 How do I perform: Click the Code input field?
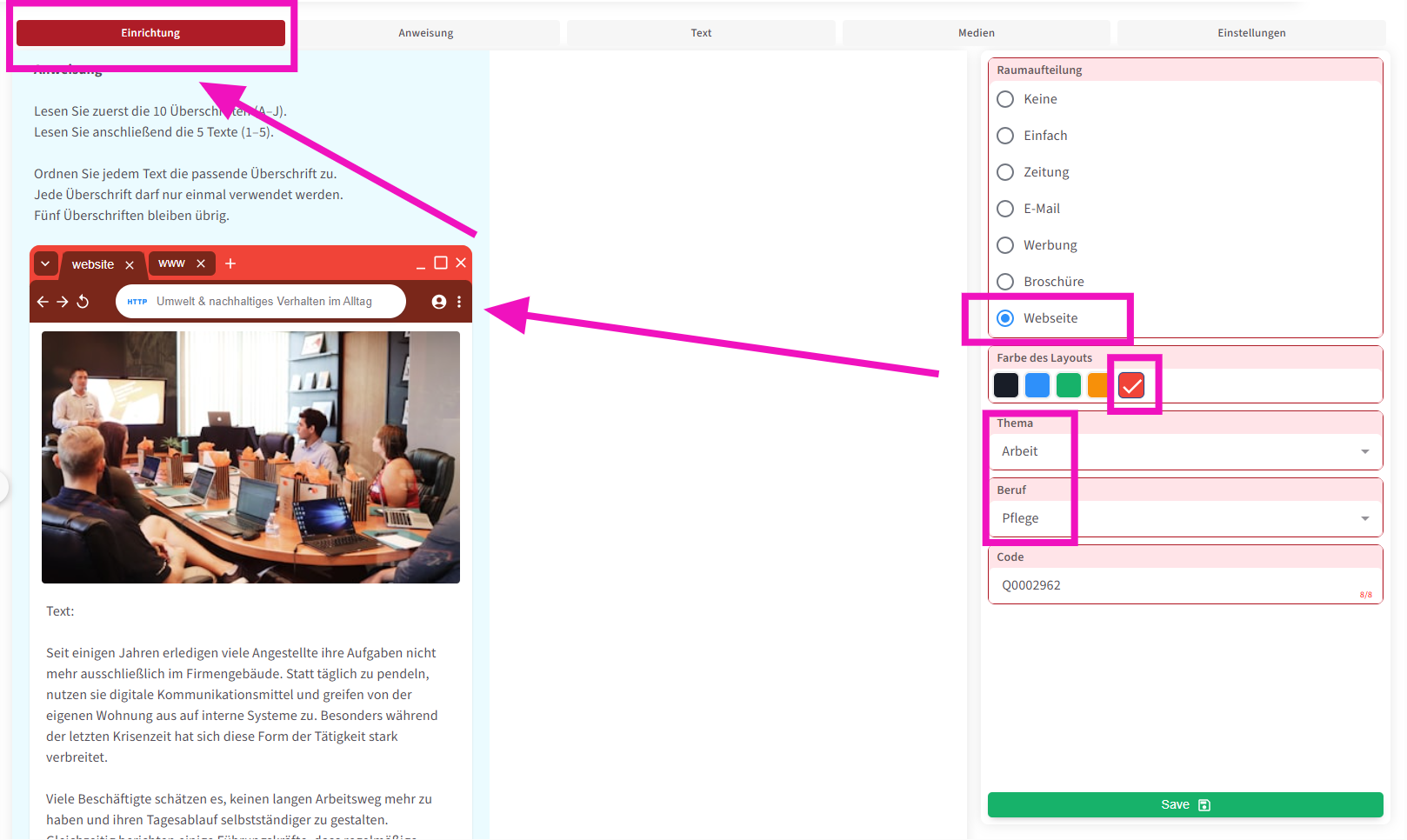1174,585
